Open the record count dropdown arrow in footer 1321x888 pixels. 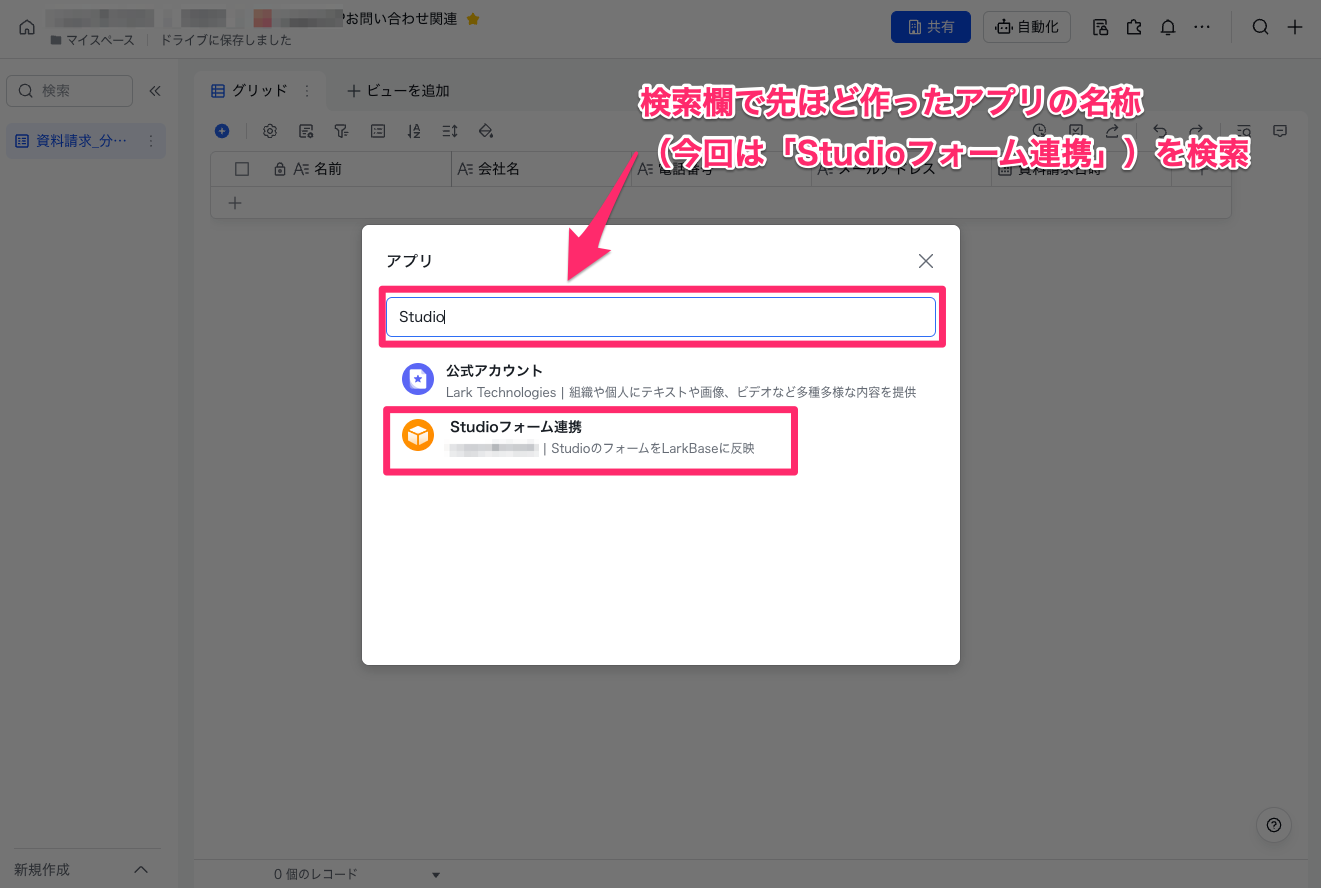(436, 875)
